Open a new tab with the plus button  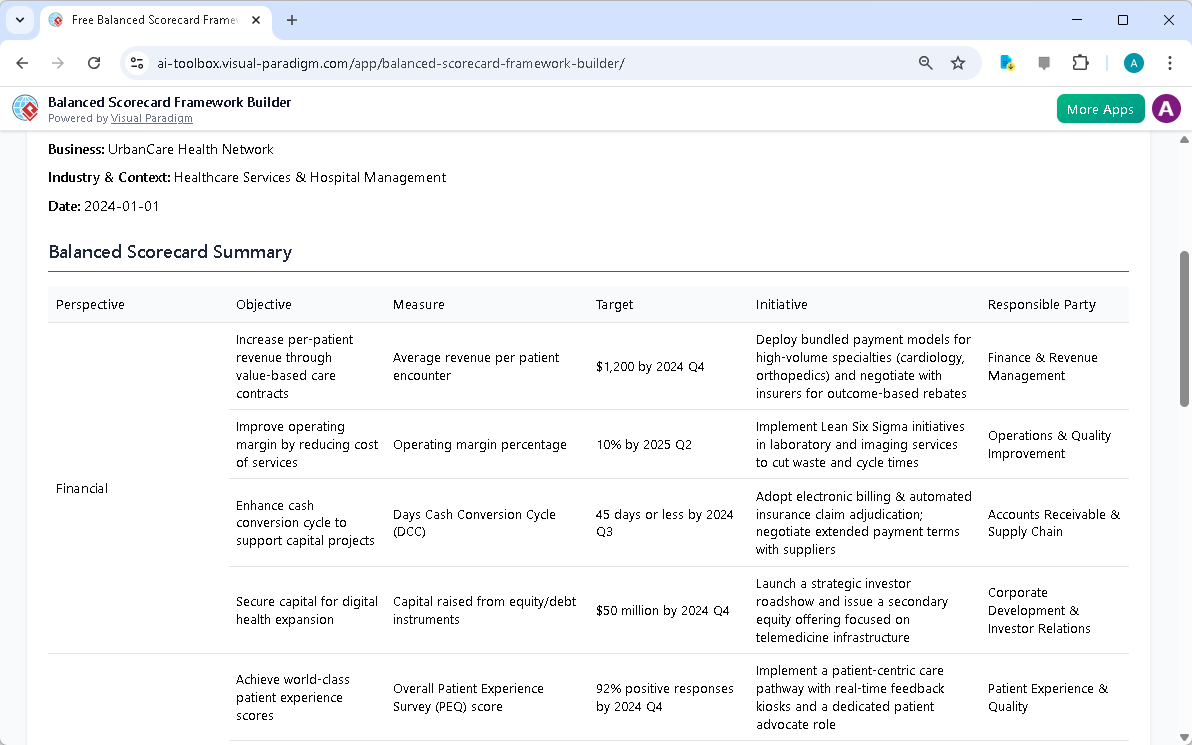point(291,20)
